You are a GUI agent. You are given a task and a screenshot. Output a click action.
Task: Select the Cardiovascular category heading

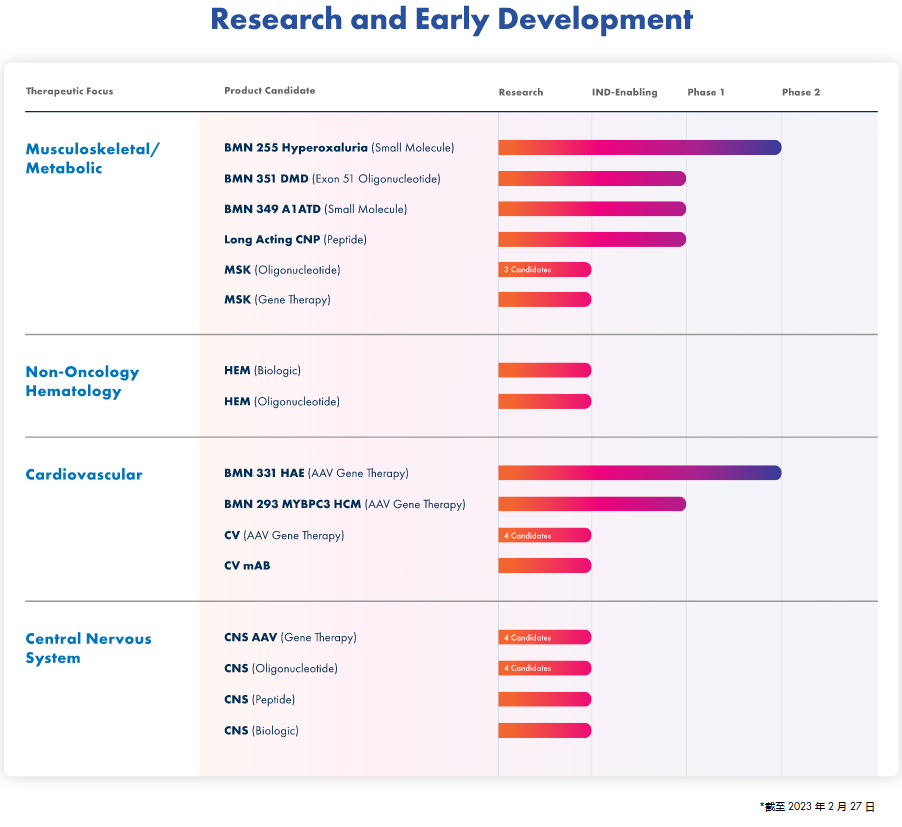tap(84, 475)
